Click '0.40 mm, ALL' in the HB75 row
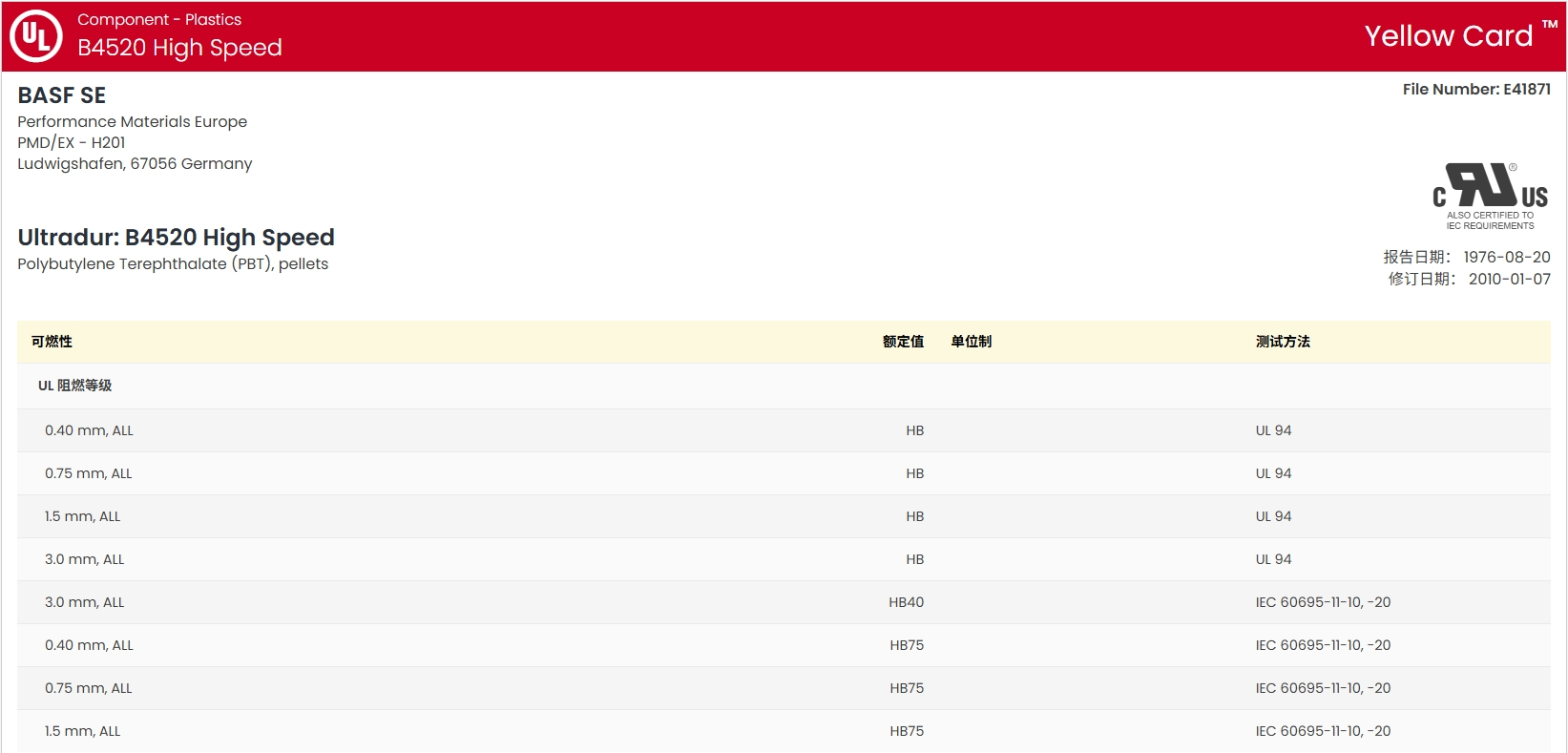Image resolution: width=1568 pixels, height=753 pixels. [89, 645]
